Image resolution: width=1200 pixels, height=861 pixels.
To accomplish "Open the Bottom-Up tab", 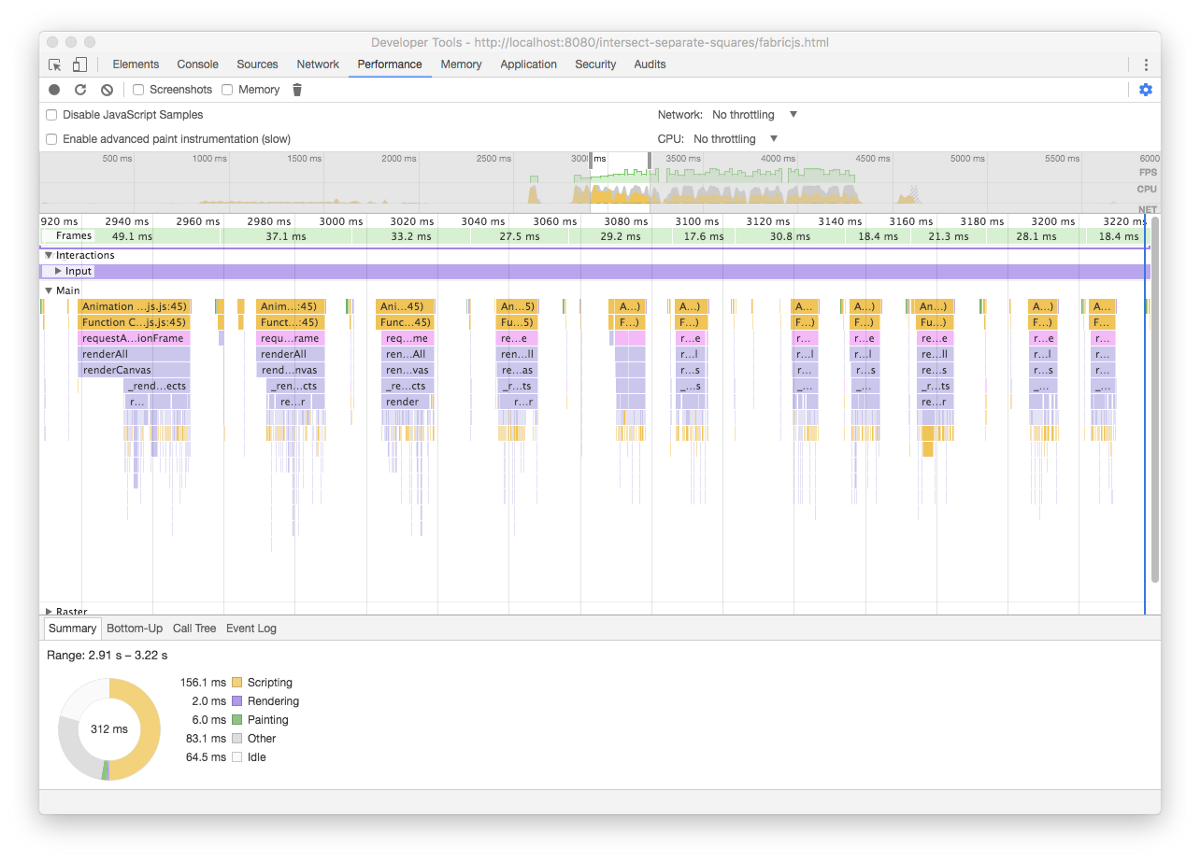I will (134, 628).
